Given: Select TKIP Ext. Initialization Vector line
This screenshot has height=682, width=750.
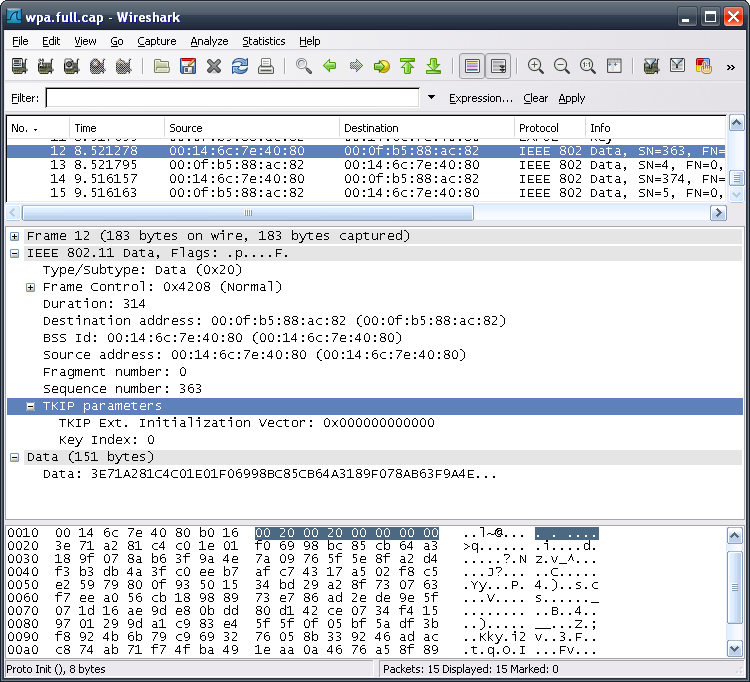Looking at the screenshot, I should pyautogui.click(x=246, y=423).
